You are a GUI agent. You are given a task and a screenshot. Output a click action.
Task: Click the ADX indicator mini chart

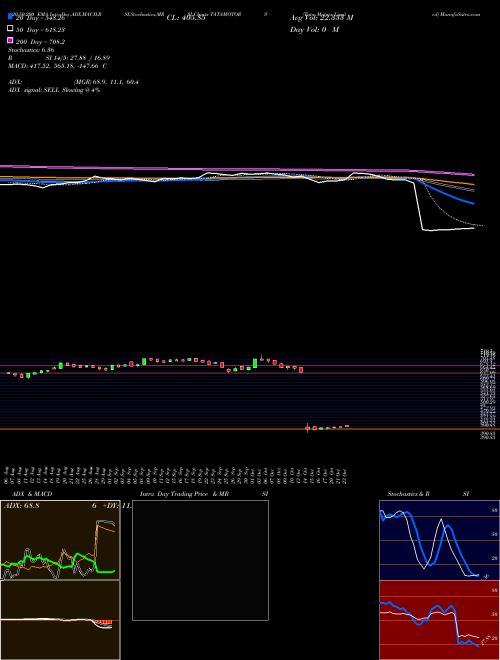click(60, 540)
